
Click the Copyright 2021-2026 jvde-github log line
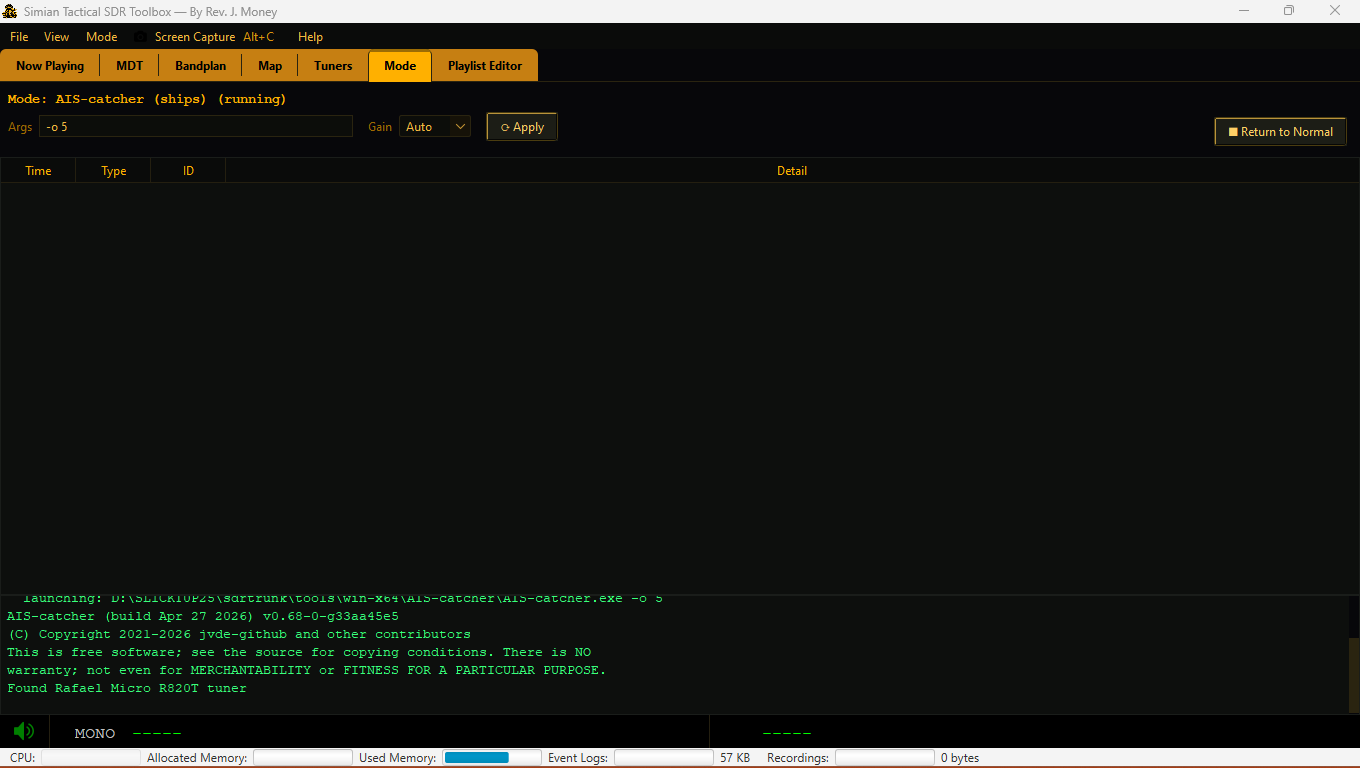tap(239, 634)
